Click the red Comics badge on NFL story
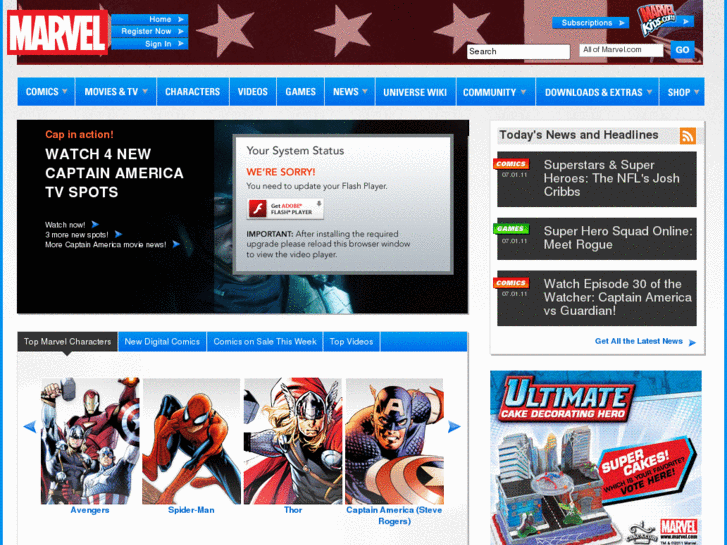This screenshot has height=545, width=727. click(510, 164)
